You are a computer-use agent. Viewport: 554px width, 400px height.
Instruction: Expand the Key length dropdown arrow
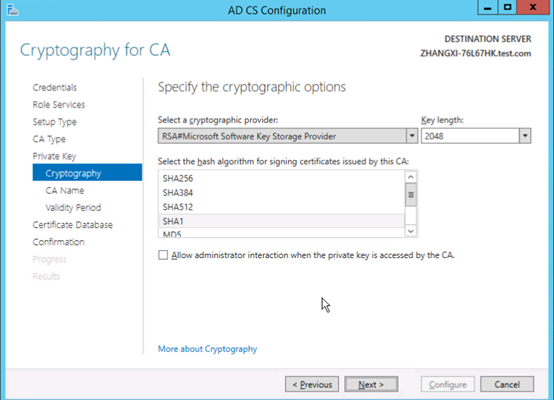coord(525,136)
